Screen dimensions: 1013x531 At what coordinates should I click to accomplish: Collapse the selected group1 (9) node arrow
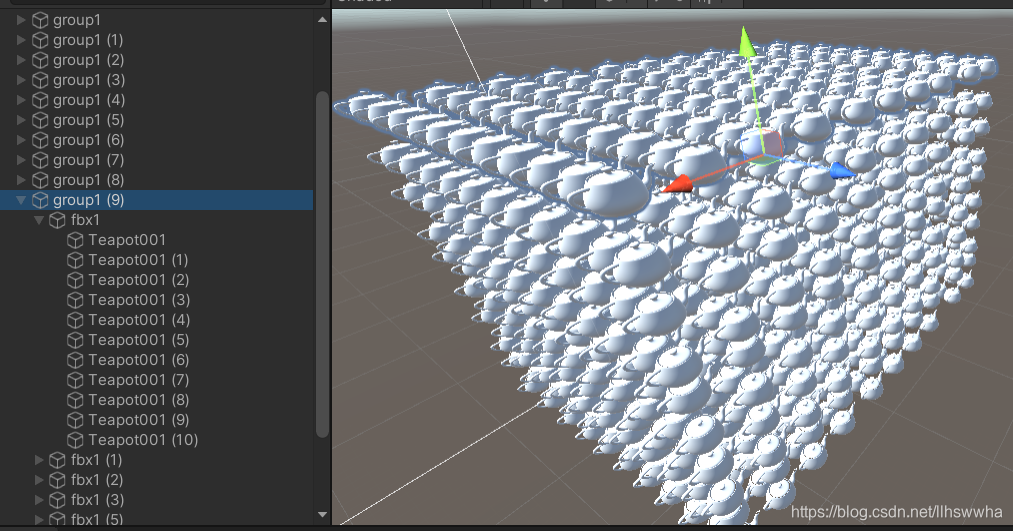[21, 200]
